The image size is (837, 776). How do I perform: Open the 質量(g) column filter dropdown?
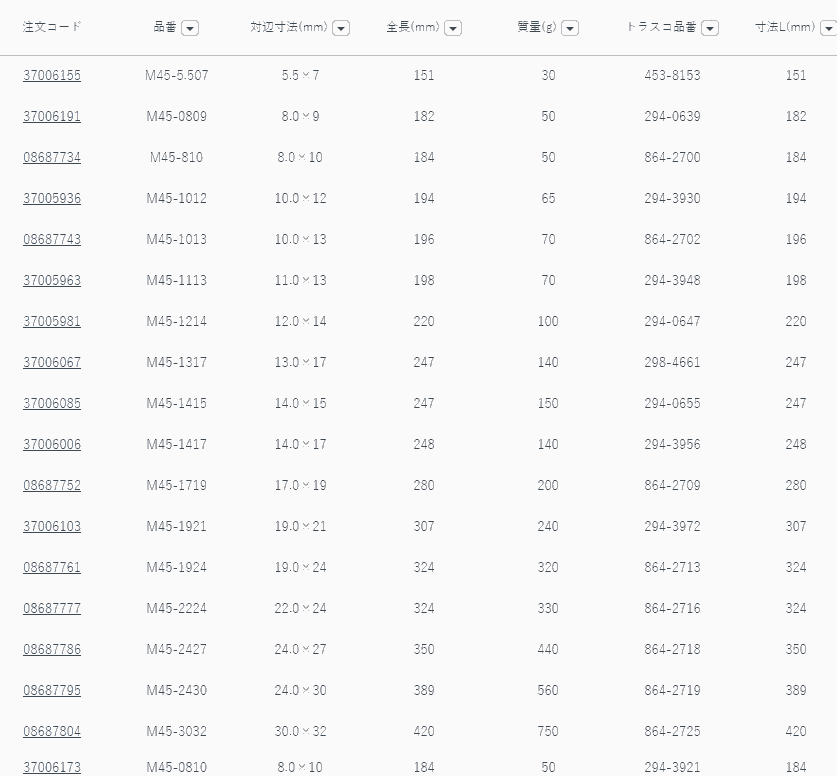[x=570, y=28]
